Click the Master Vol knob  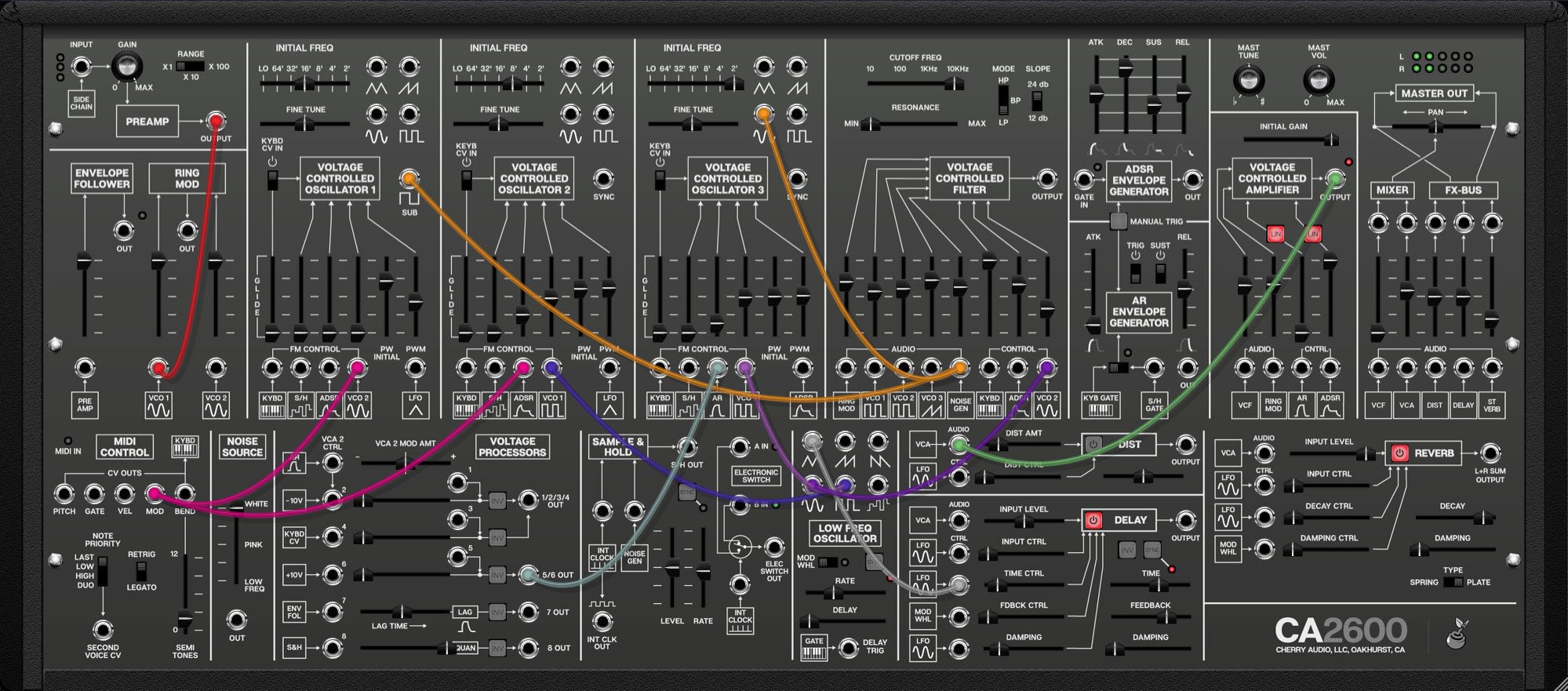(1318, 81)
